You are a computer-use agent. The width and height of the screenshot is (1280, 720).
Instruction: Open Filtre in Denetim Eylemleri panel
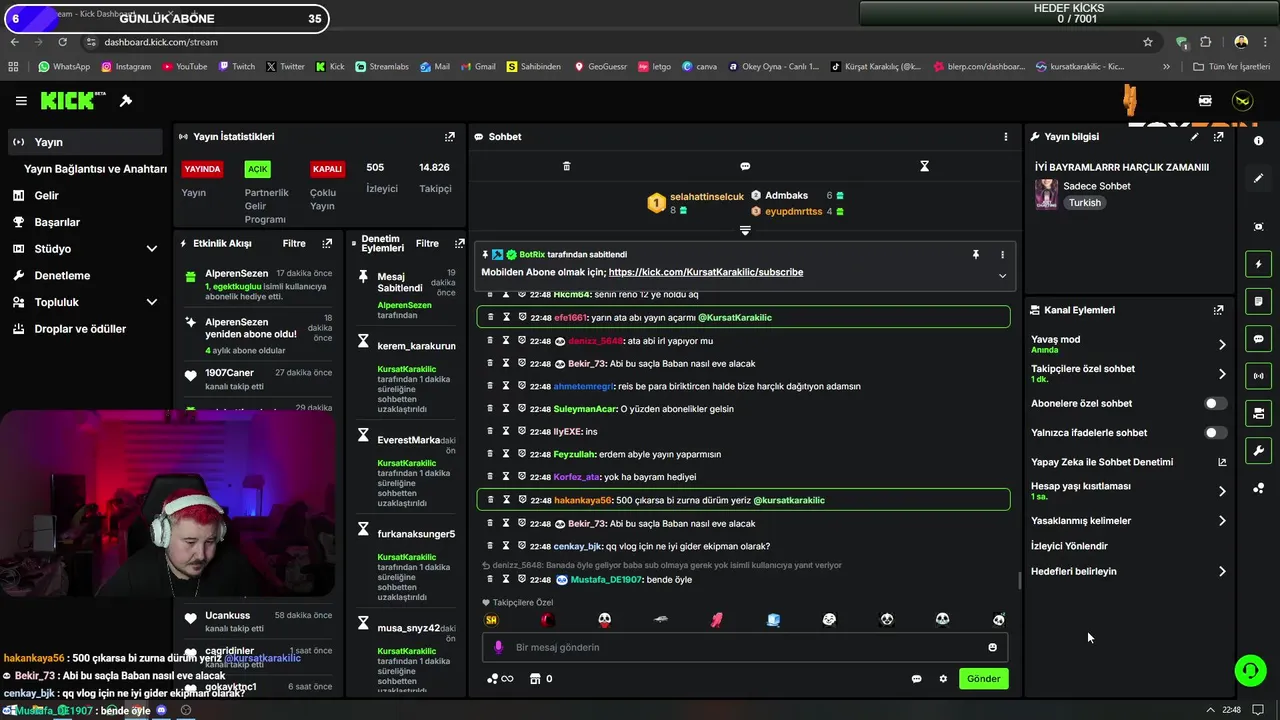point(427,244)
